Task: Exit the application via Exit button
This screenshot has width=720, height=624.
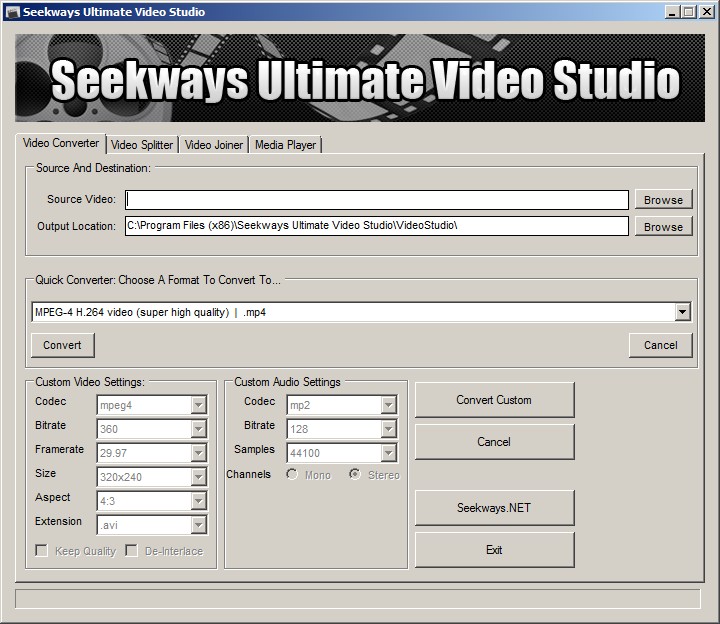Action: click(x=495, y=550)
